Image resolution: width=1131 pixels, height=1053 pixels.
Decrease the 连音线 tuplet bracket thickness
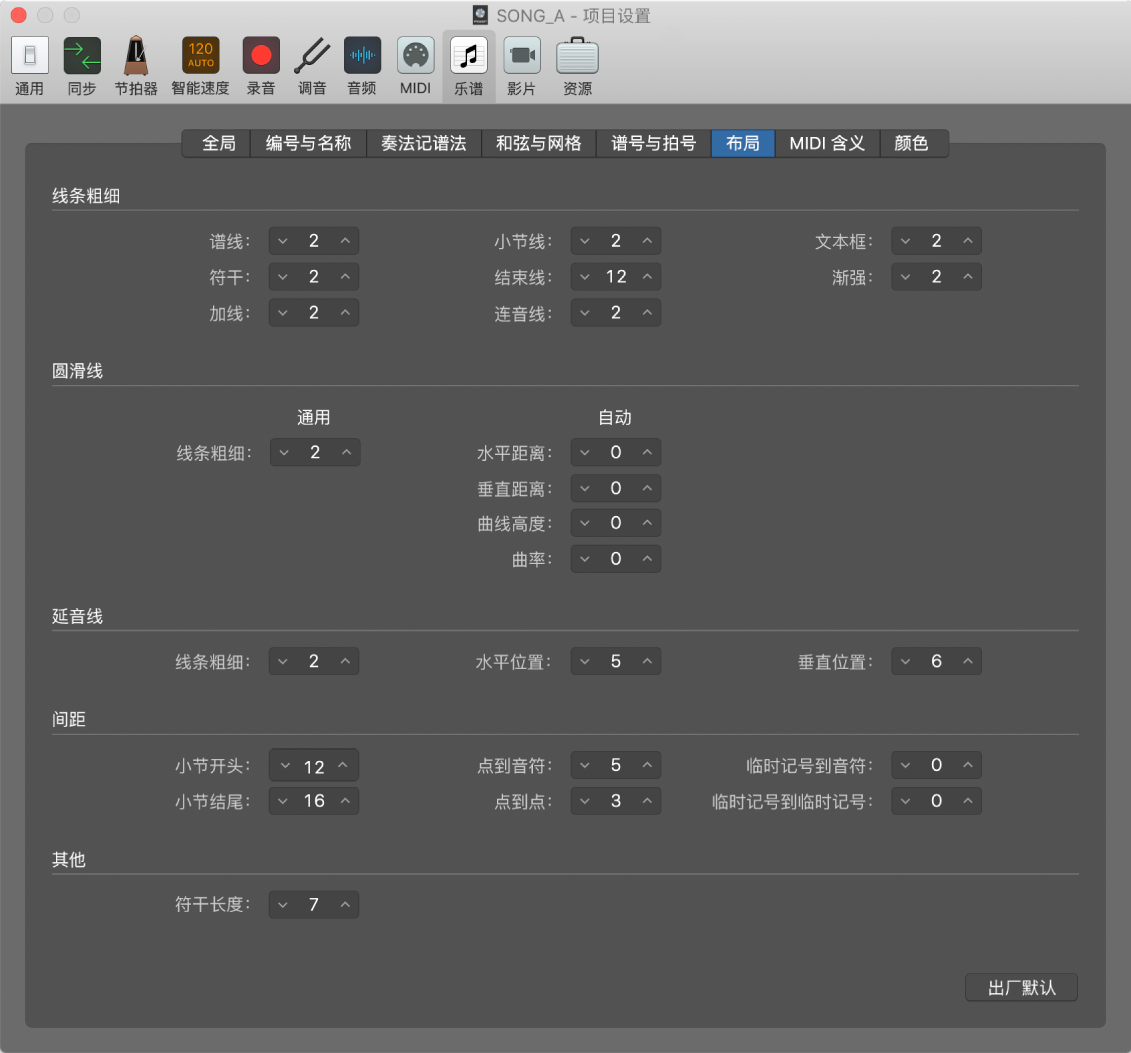click(585, 313)
